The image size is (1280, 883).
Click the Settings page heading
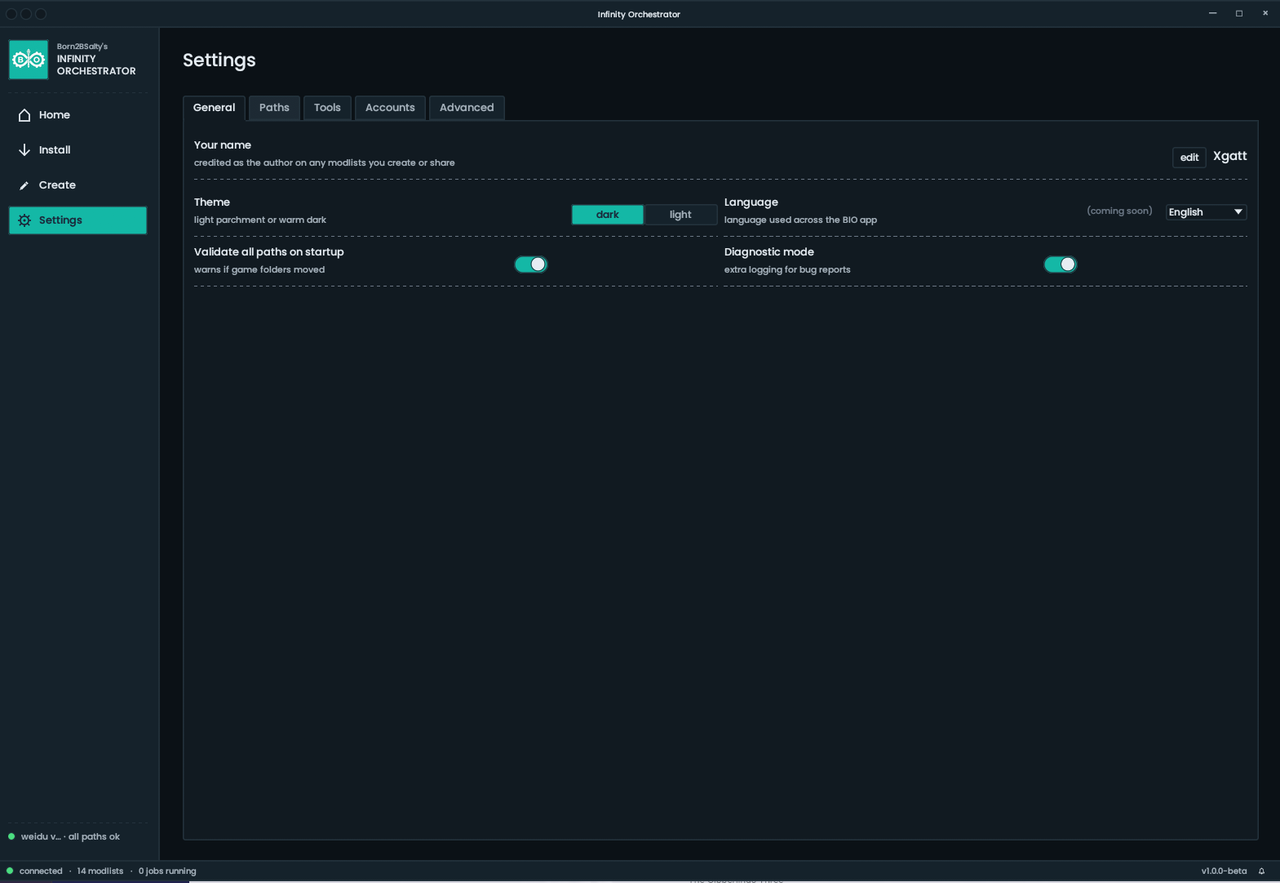[x=219, y=60]
